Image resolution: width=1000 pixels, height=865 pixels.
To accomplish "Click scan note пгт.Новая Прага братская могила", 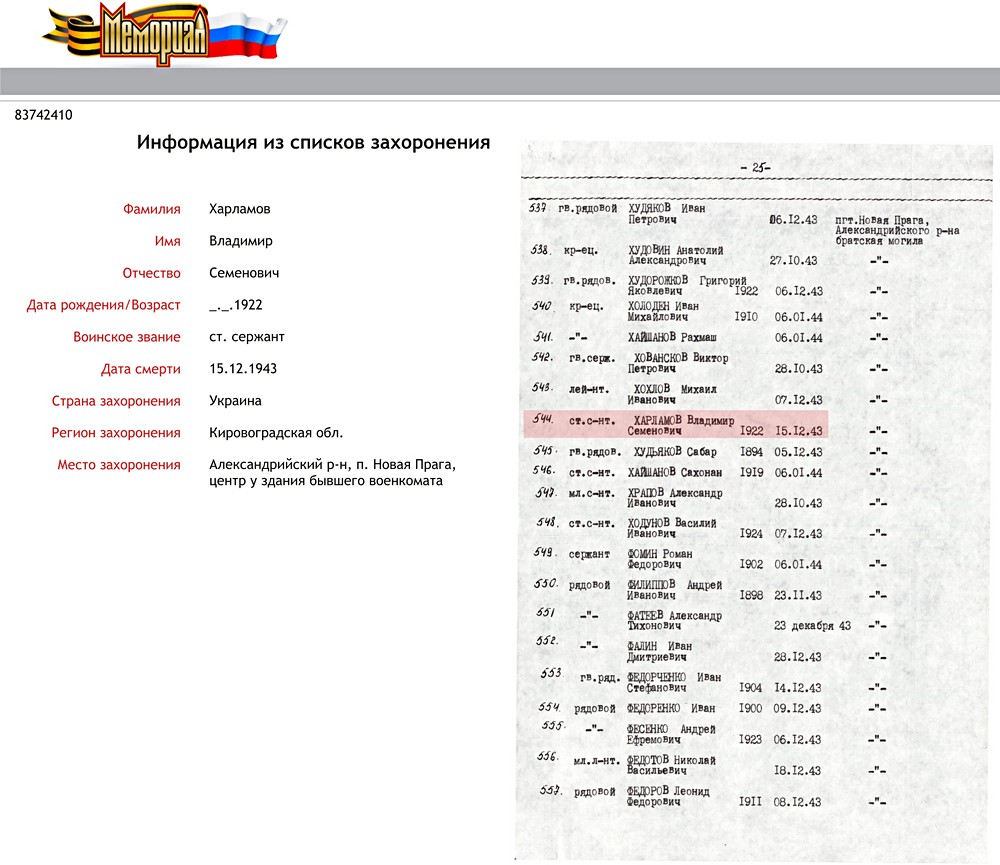I will pyautogui.click(x=897, y=230).
